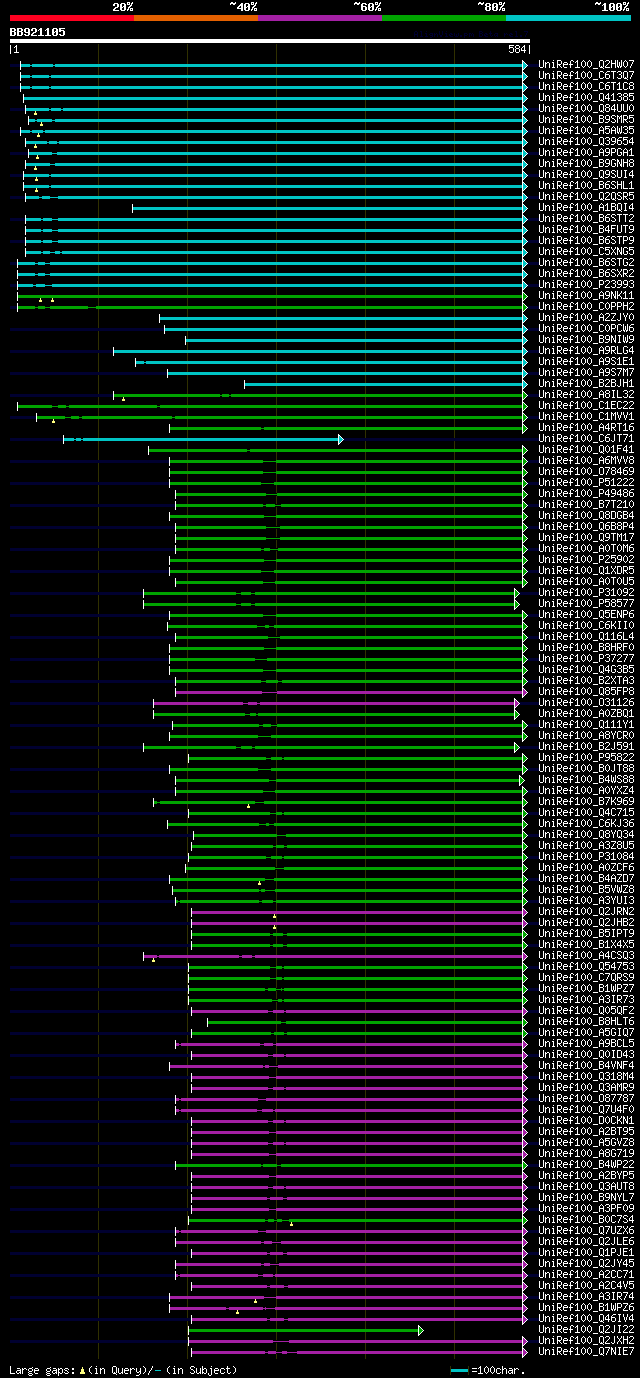Click the UniRef100_B4WP22 label

[586, 1165]
